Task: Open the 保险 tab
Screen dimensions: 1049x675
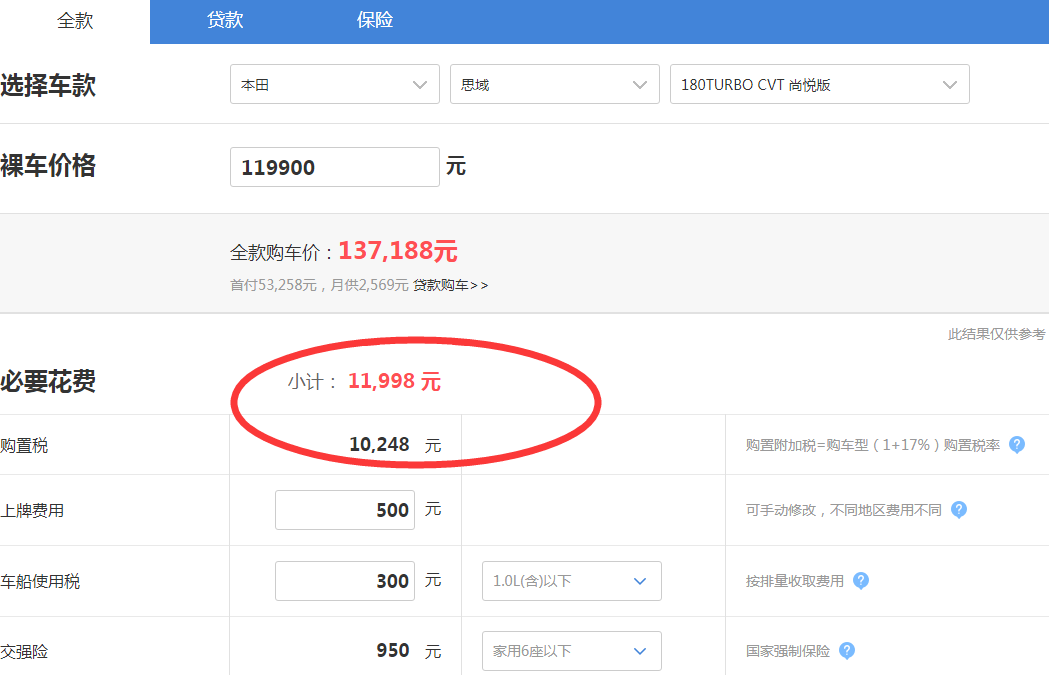Action: tap(375, 20)
